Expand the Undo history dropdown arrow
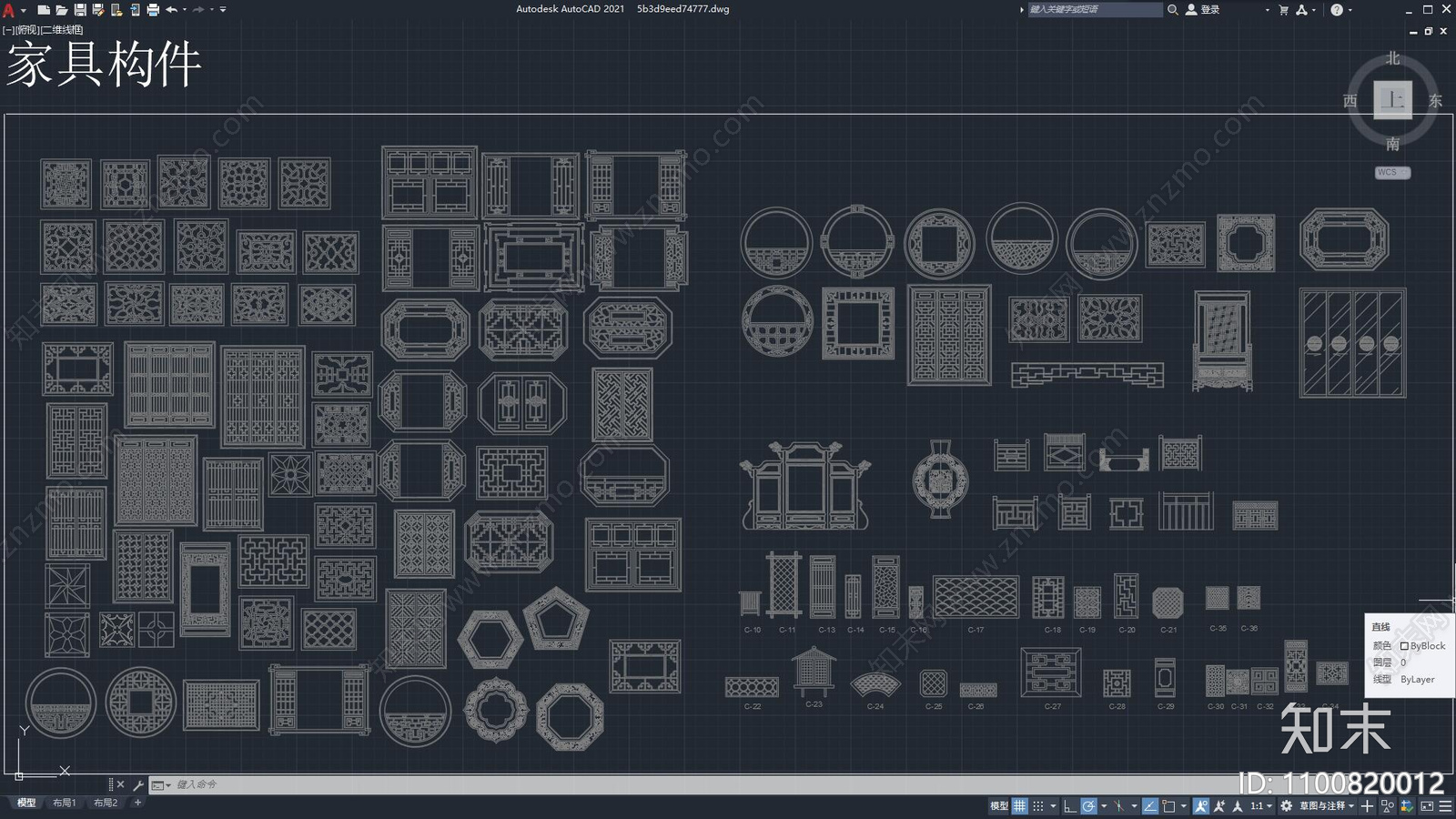 coord(185,10)
